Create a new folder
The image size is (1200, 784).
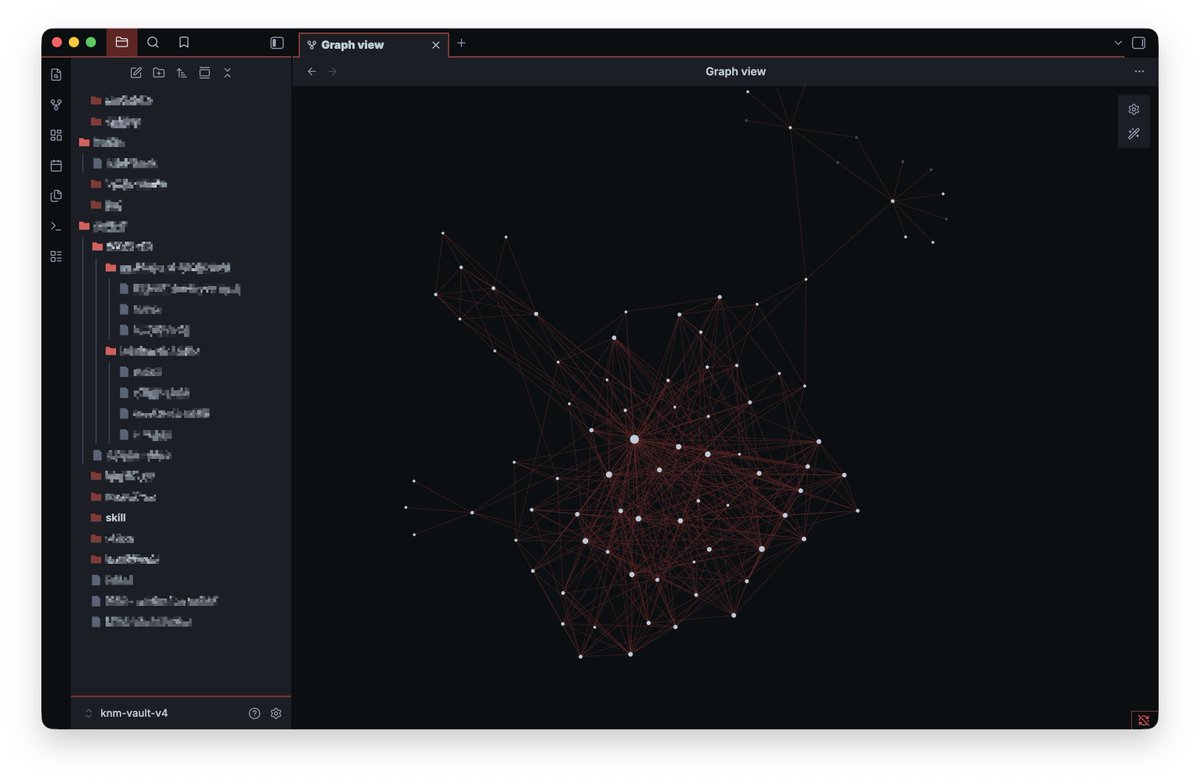pos(159,72)
